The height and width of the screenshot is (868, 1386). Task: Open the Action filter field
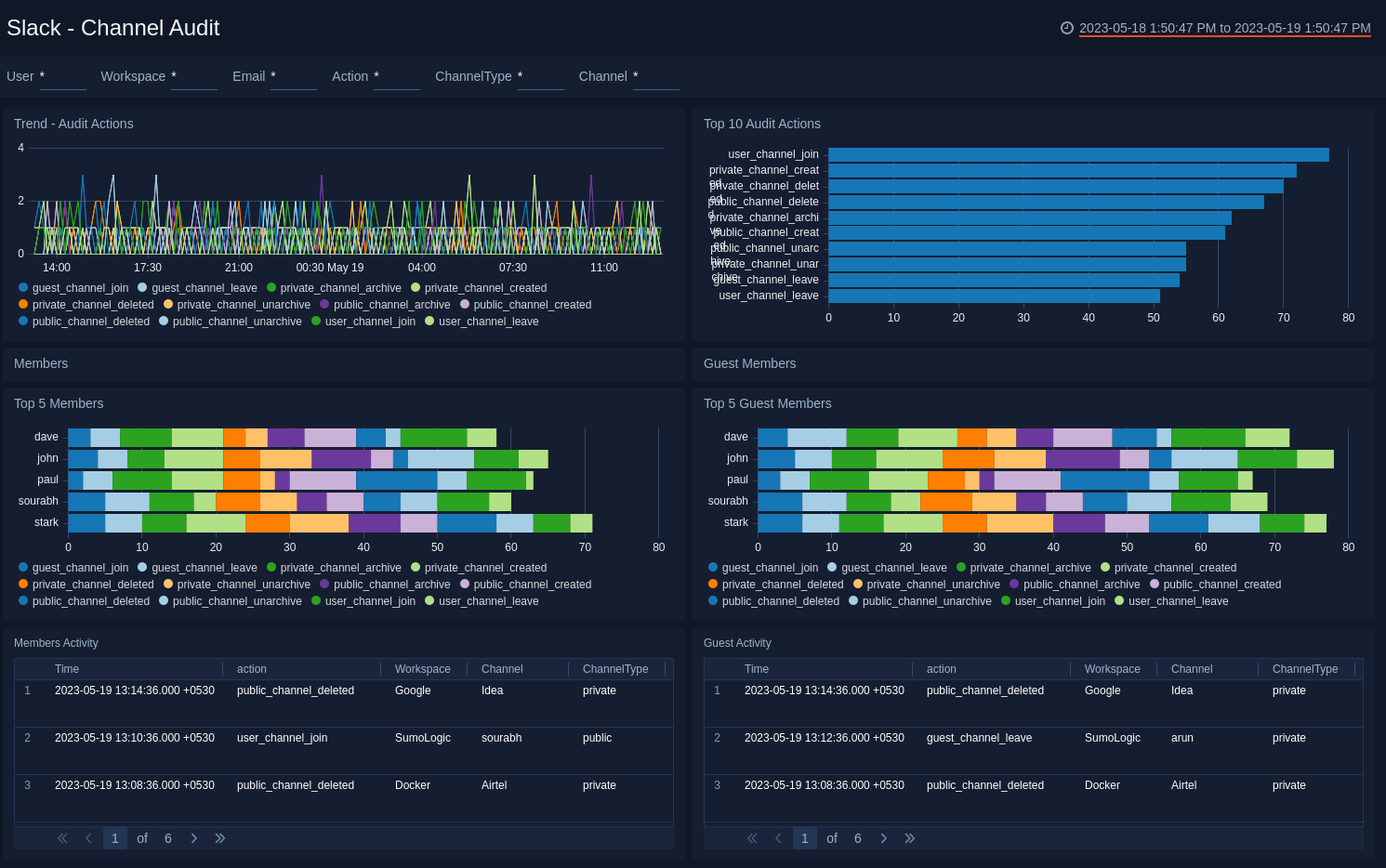[x=397, y=82]
